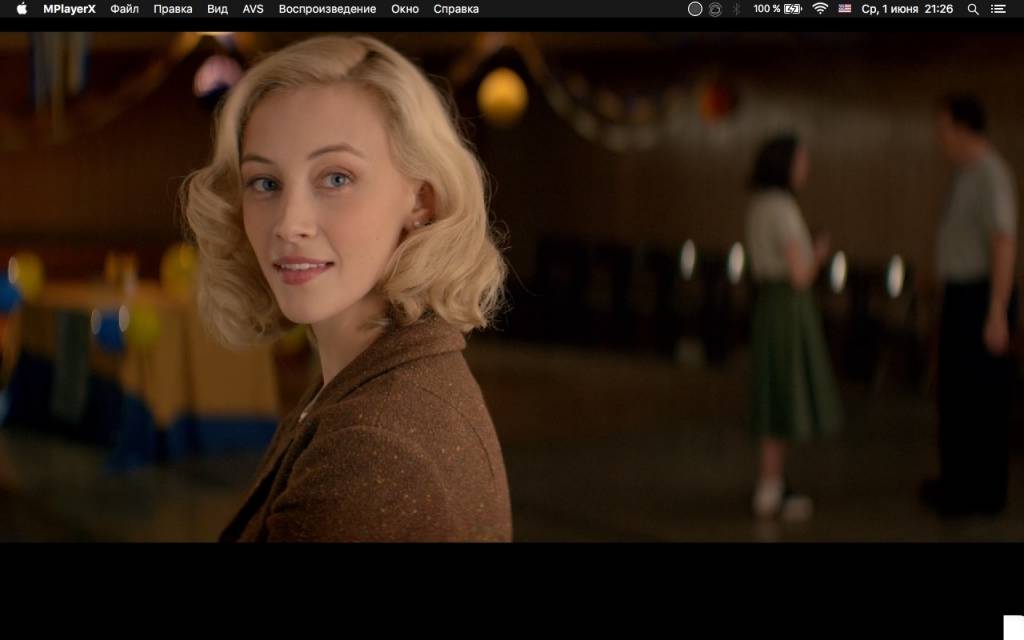Open the Bluetooth status menu
Viewport: 1024px width, 640px height.
pos(737,9)
